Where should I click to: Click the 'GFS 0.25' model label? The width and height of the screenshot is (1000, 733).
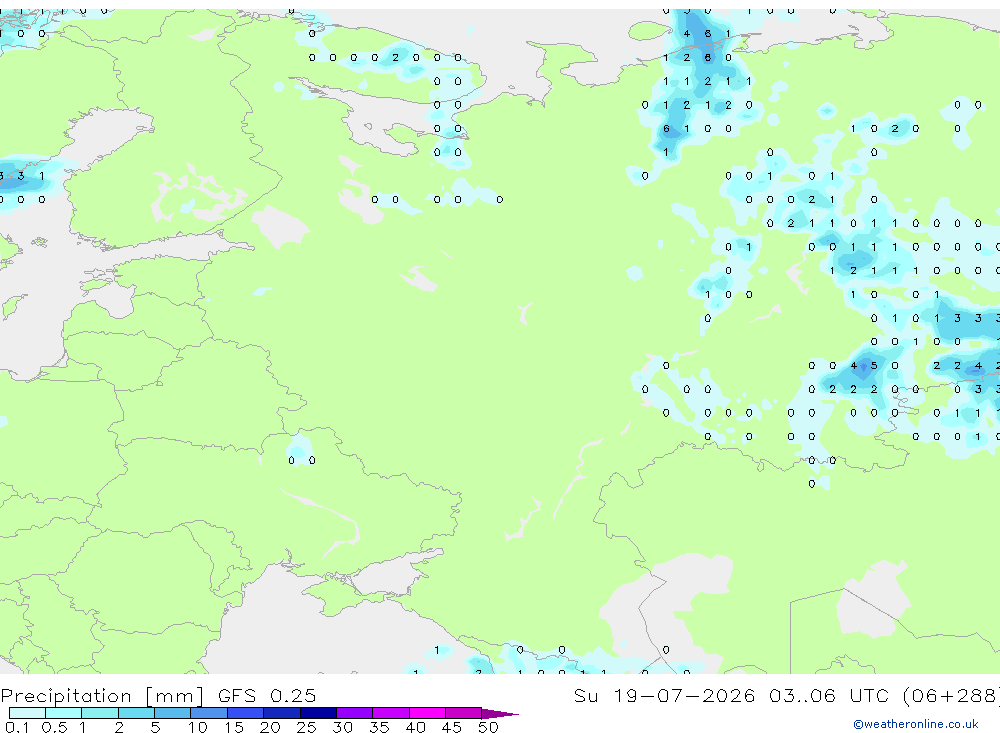(267, 695)
